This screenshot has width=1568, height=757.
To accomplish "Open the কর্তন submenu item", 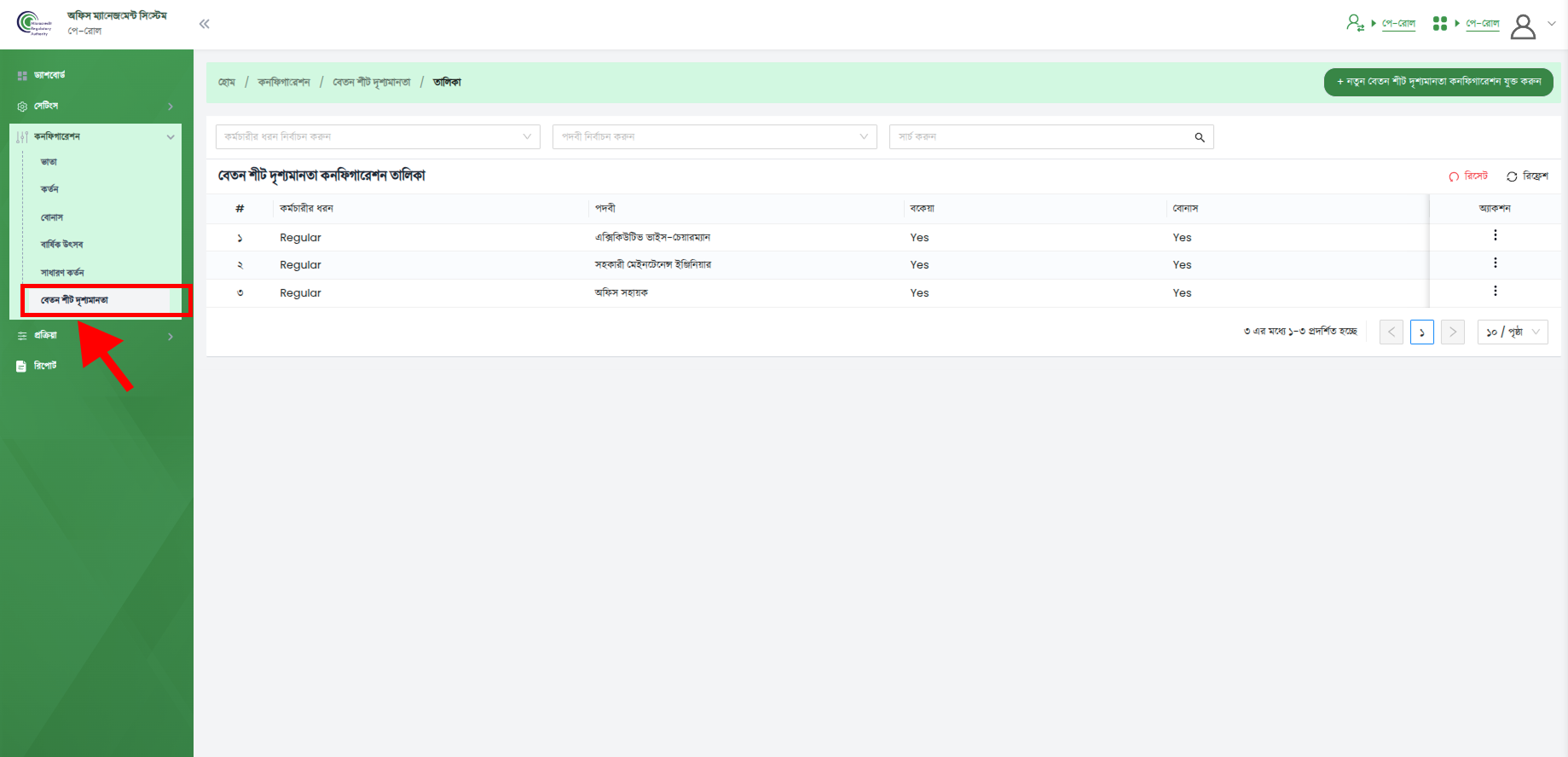I will click(x=49, y=189).
